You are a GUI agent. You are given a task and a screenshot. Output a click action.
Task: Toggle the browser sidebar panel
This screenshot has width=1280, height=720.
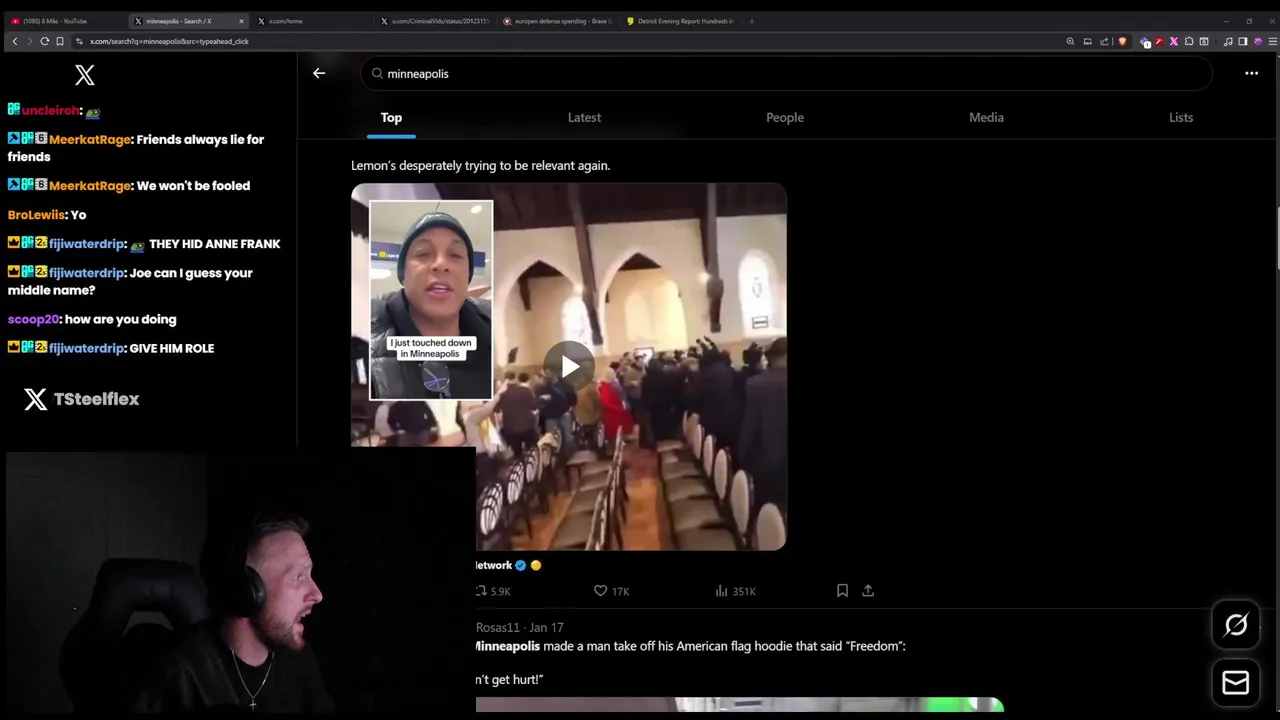coord(1243,41)
